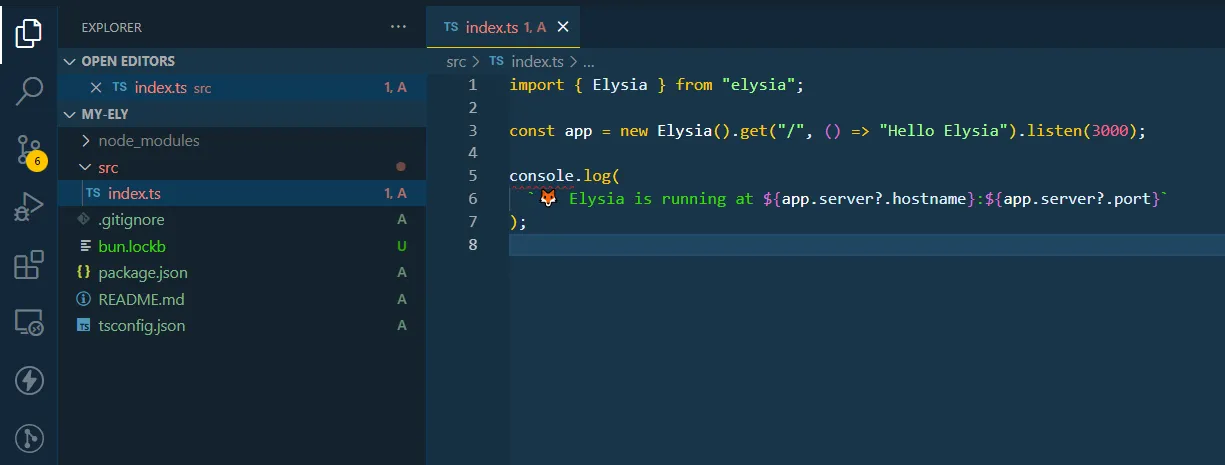Open the Run and Debug view
This screenshot has width=1225, height=465.
[x=29, y=207]
